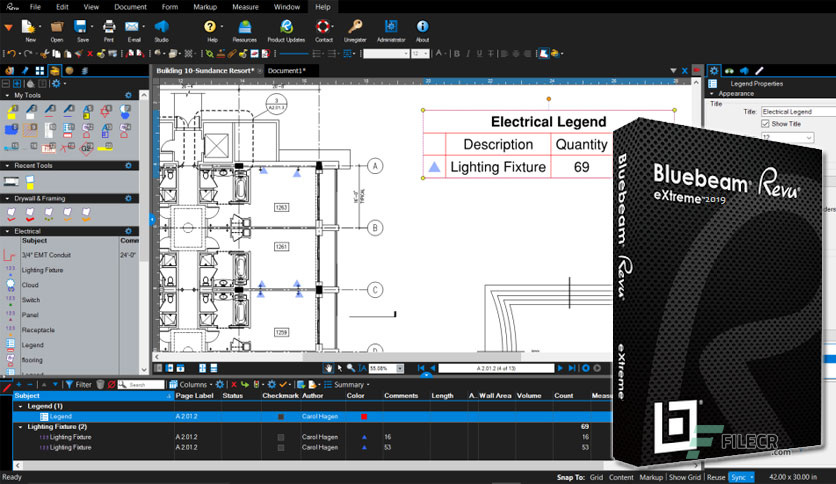Viewport: 836px width, 484px height.
Task: Click the Print icon
Action: point(109,27)
